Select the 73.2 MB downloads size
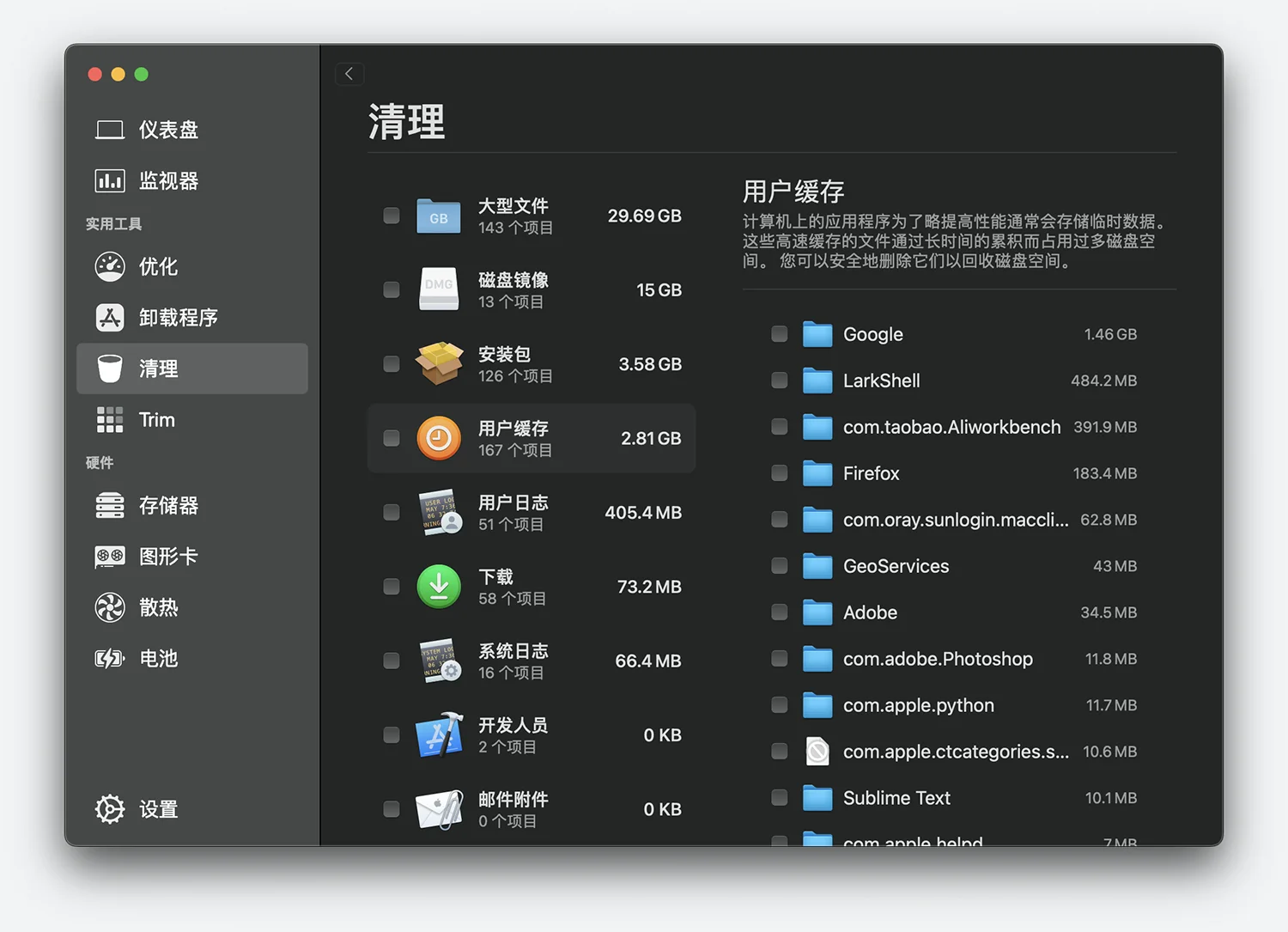 649,587
